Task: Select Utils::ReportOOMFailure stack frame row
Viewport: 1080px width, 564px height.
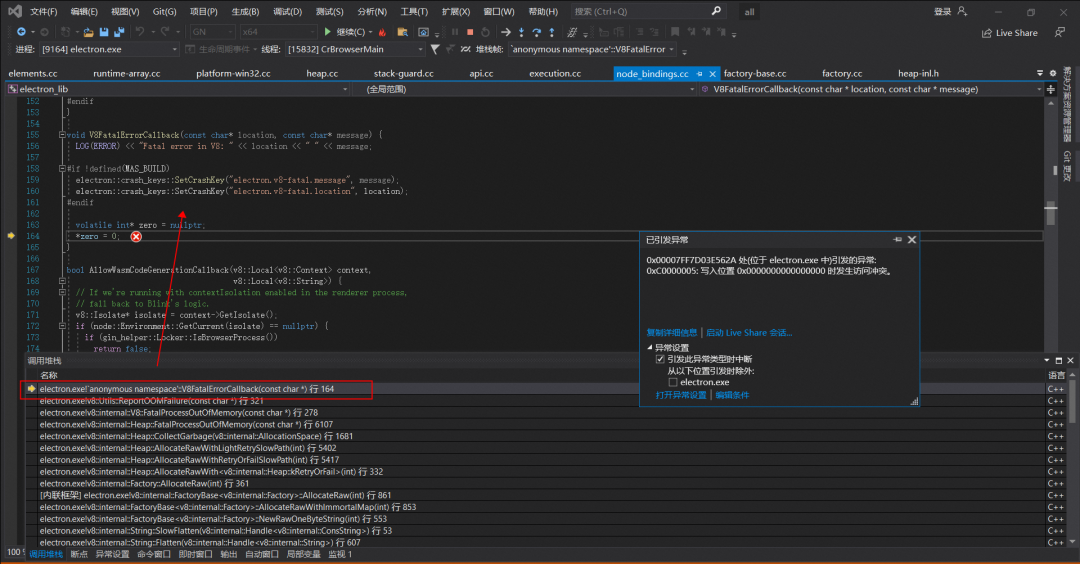Action: pos(536,400)
